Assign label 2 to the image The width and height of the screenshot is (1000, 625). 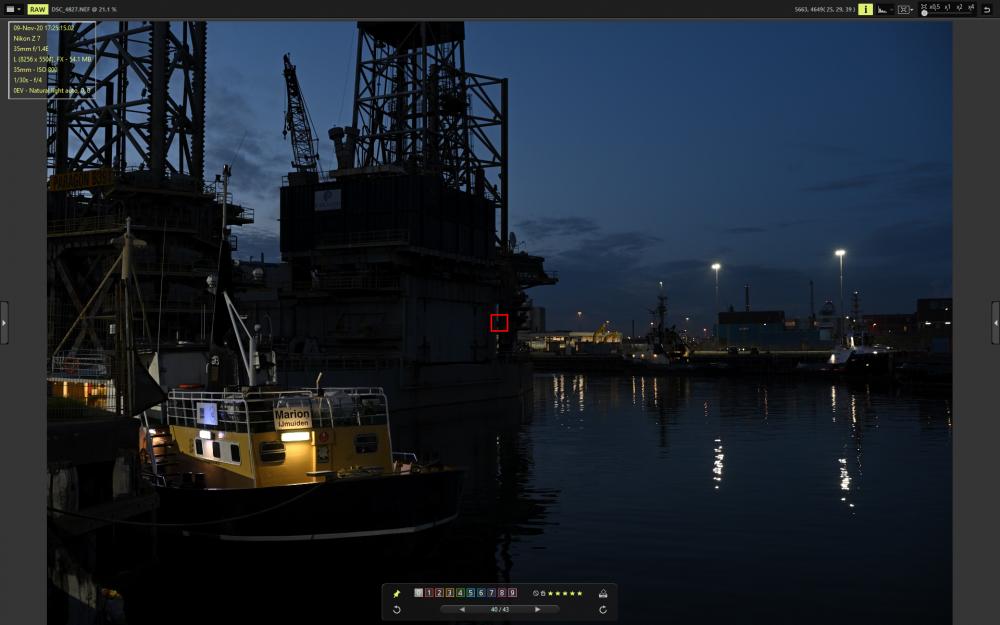439,592
